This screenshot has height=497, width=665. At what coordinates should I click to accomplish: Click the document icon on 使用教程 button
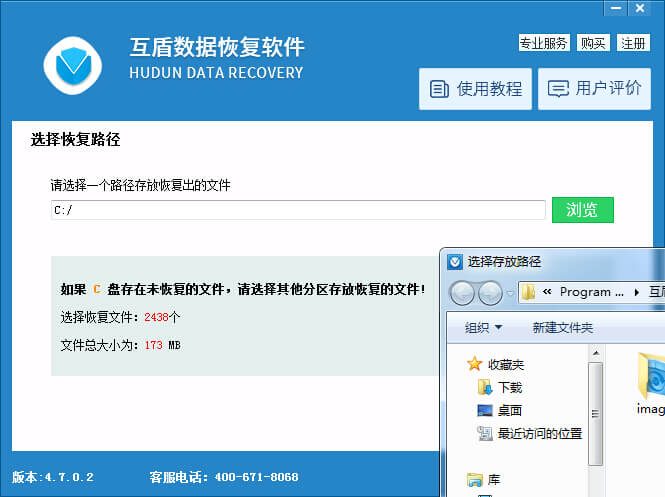click(439, 89)
